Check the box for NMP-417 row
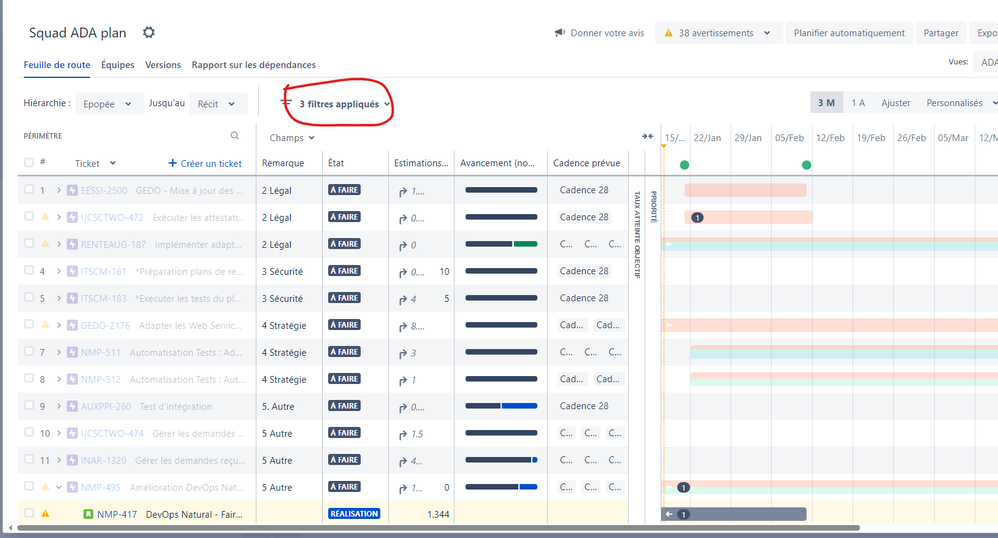The image size is (998, 538). point(29,513)
